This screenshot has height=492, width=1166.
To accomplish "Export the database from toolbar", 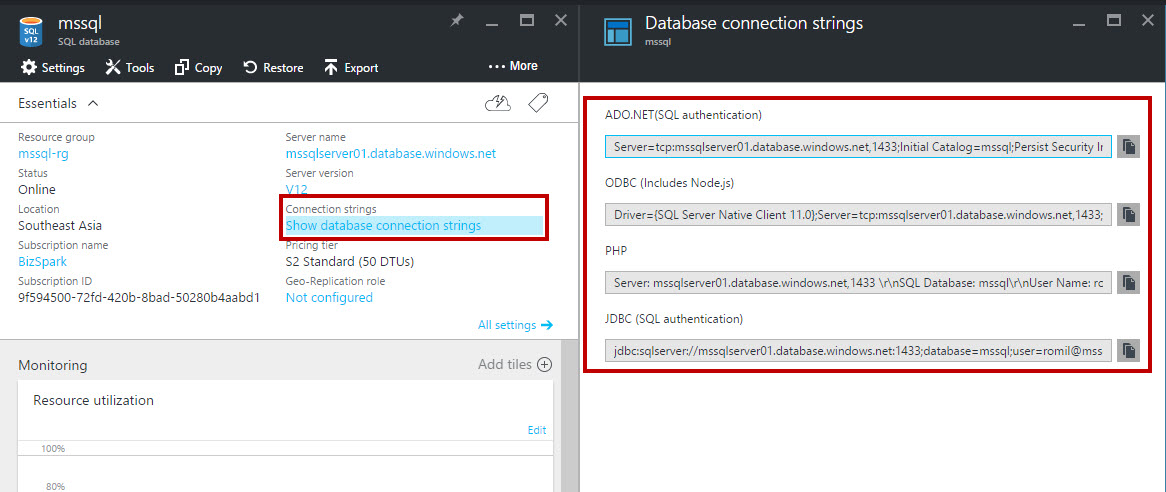I will click(350, 68).
